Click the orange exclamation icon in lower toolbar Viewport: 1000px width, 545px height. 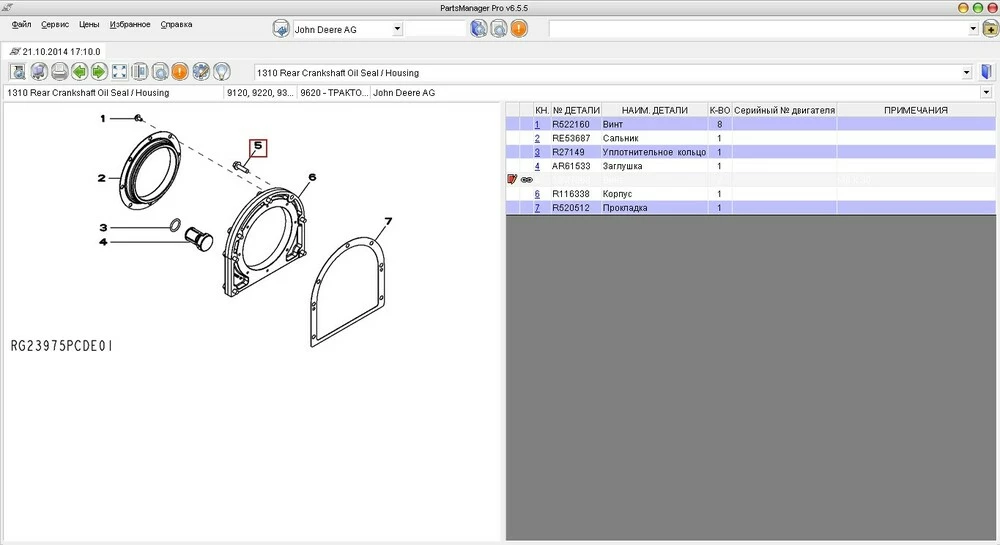coord(179,72)
